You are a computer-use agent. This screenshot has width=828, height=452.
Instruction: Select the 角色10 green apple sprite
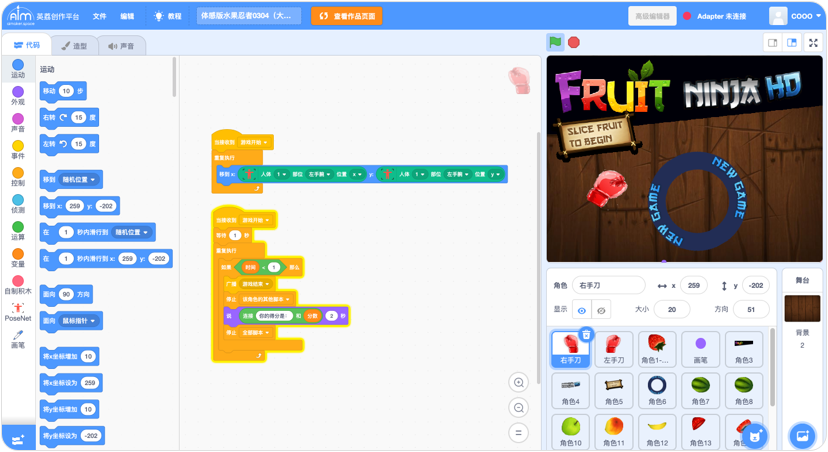point(570,431)
